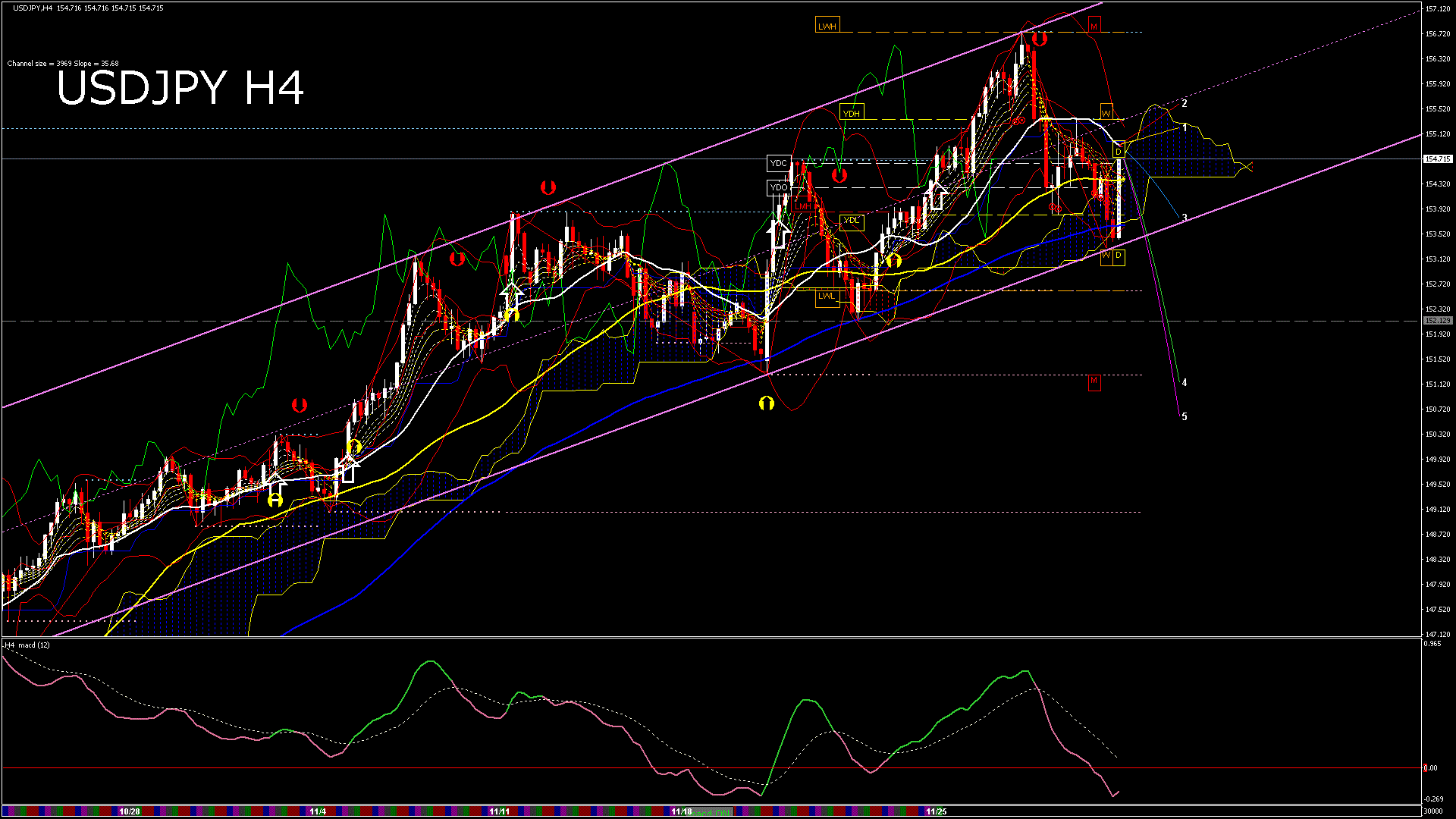Click the large USDJPY H4 title text

180,88
